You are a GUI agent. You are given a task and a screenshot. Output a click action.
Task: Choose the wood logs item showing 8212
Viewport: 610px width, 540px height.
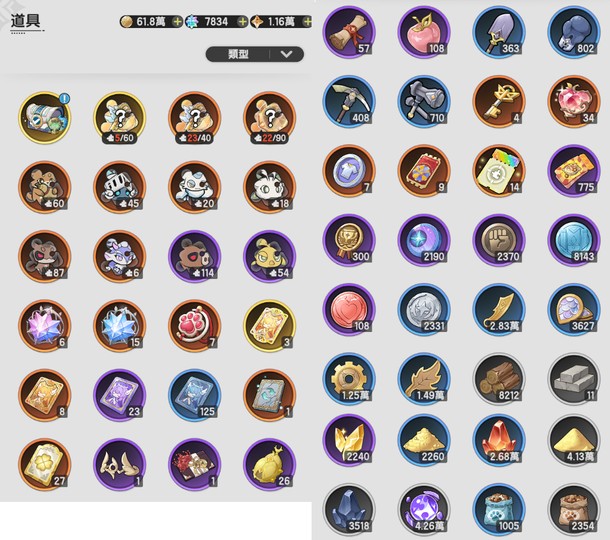[499, 379]
